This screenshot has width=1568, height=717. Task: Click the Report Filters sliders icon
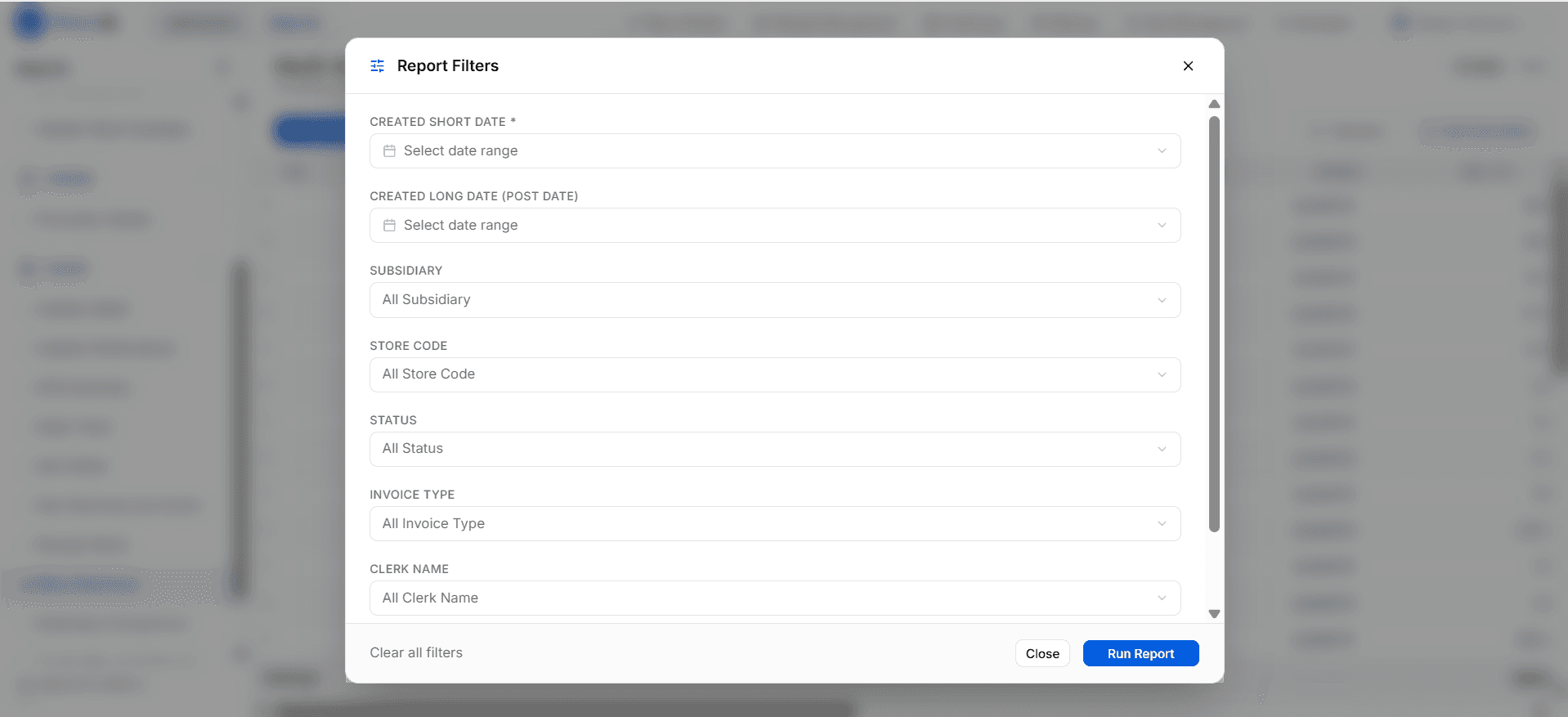pyautogui.click(x=377, y=66)
